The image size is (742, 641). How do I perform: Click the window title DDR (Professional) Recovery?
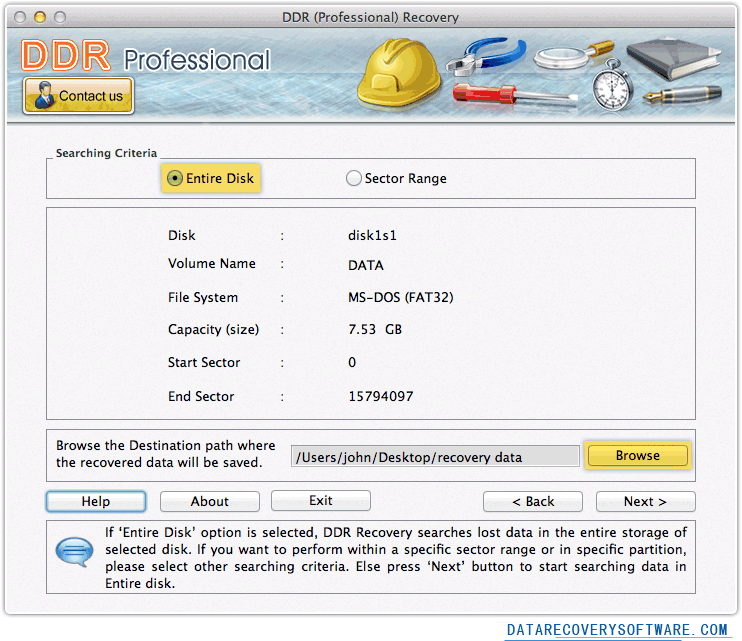[x=371, y=18]
